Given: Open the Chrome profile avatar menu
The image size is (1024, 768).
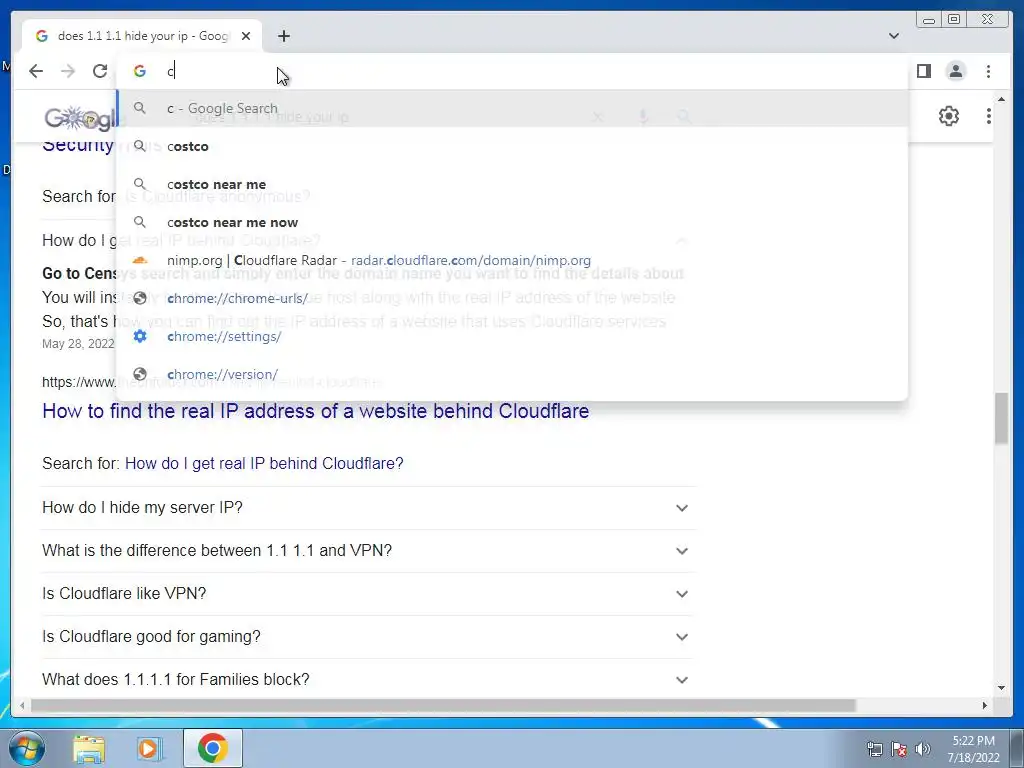Looking at the screenshot, I should [955, 71].
